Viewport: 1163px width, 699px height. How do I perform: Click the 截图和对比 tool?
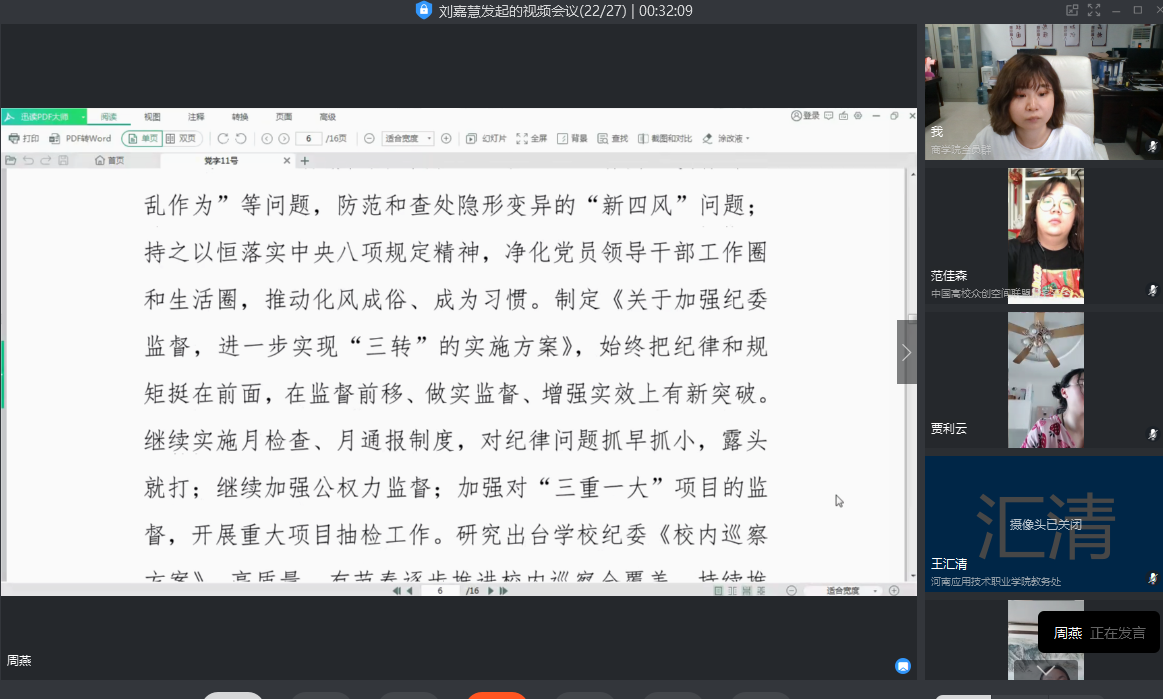coord(664,139)
